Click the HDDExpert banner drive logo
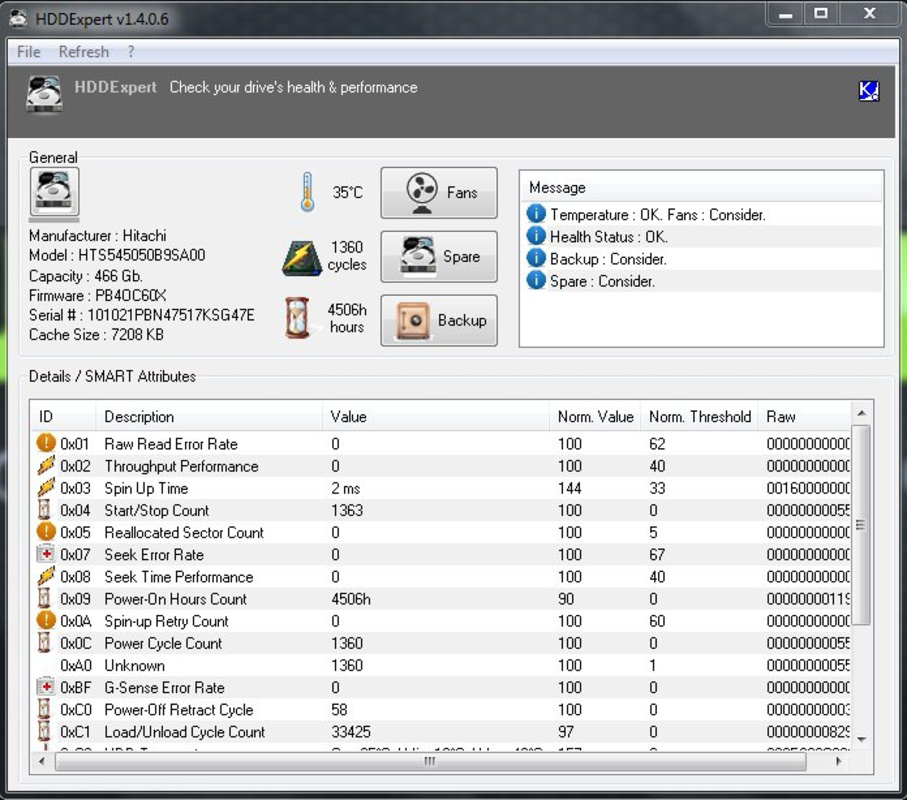The height and width of the screenshot is (800, 907). coord(45,94)
